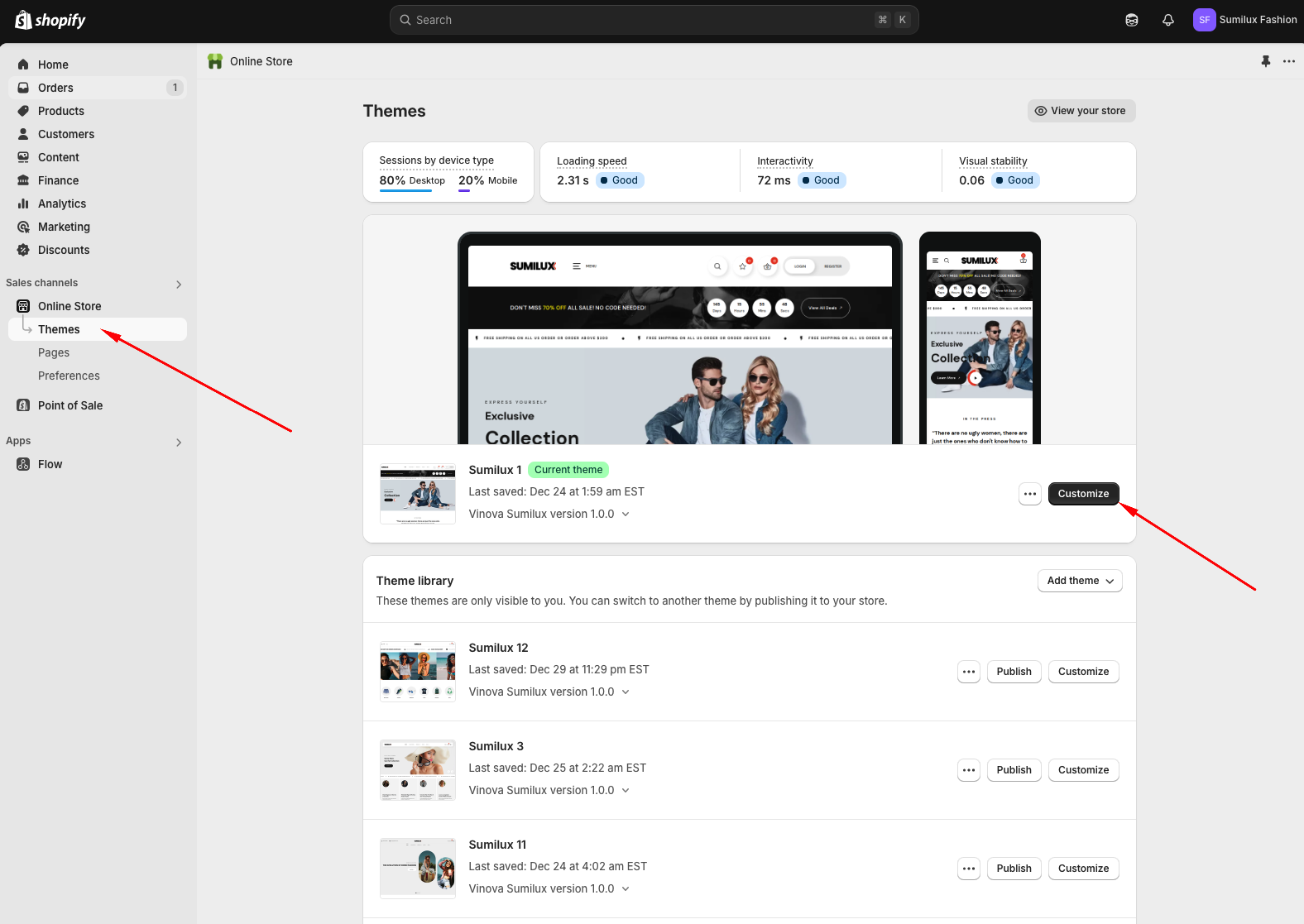Image resolution: width=1304 pixels, height=924 pixels.
Task: Click the Visual stability metric label
Action: pos(993,161)
